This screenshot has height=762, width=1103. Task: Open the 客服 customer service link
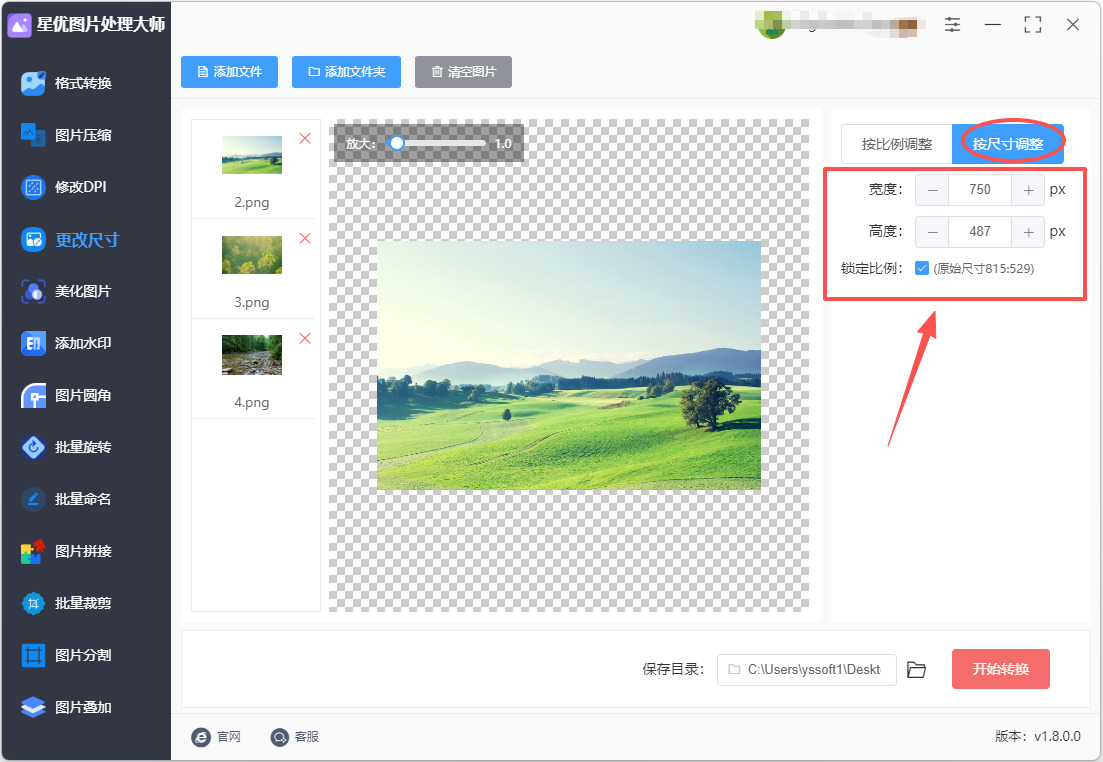pos(295,737)
